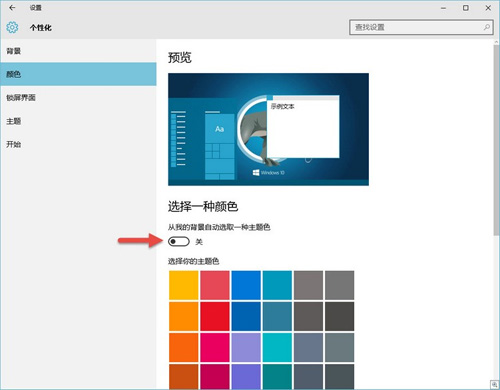Screen dimensions: 500x390
Task: Click the desktop preview image
Action: (268, 129)
